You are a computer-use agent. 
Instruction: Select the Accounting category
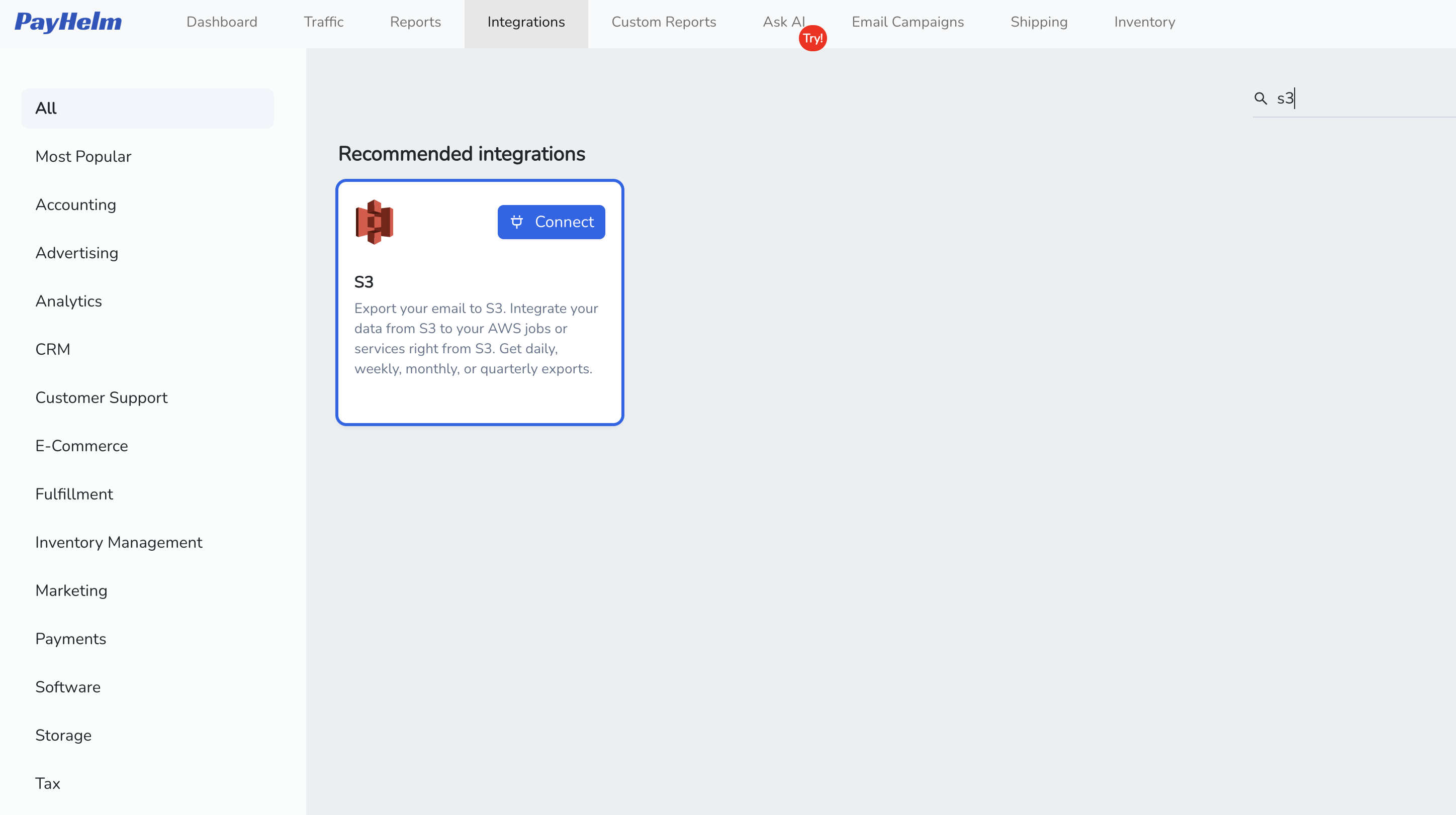pyautogui.click(x=76, y=205)
